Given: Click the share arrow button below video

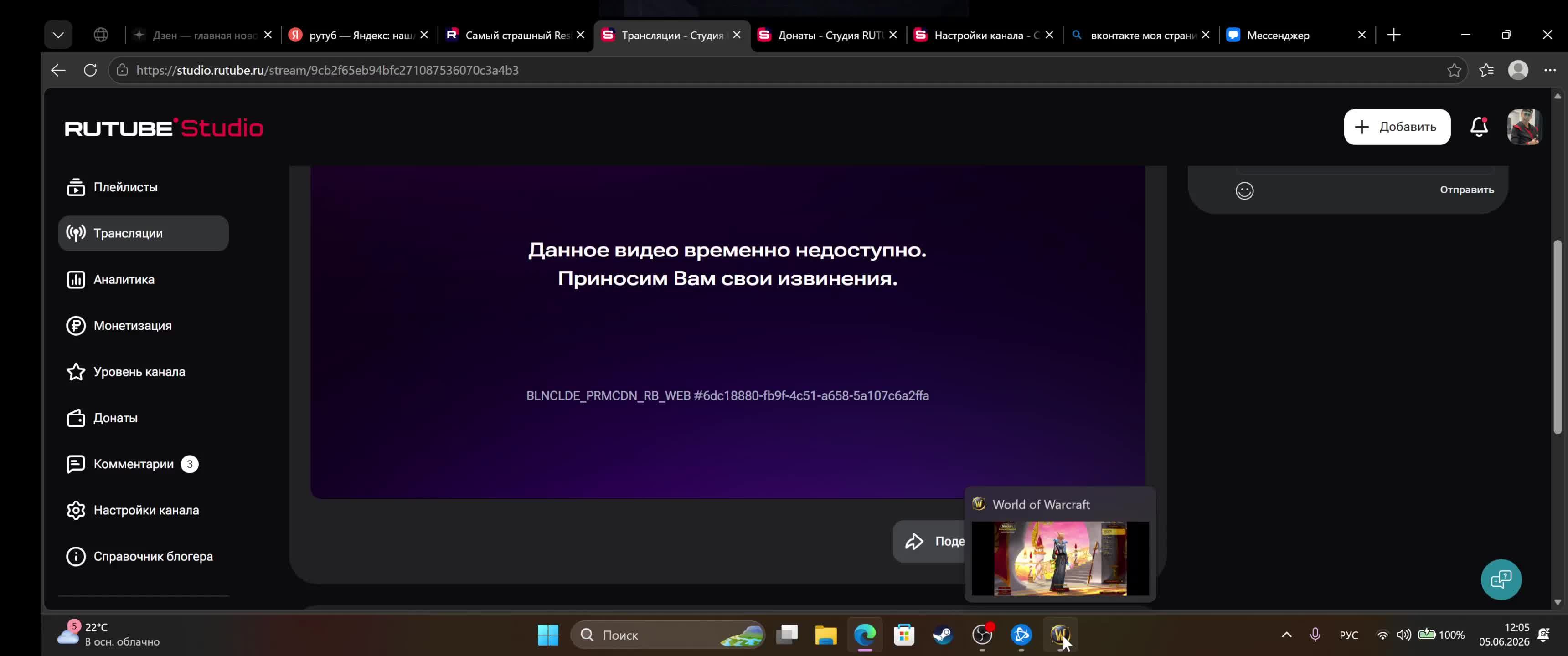Looking at the screenshot, I should click(x=929, y=541).
